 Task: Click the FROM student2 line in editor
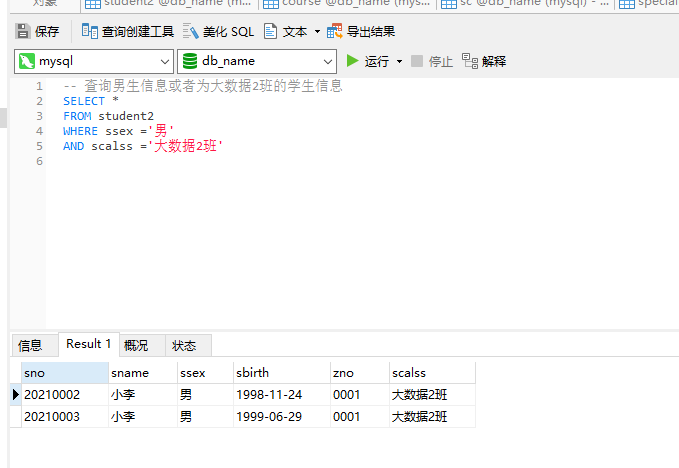click(108, 116)
